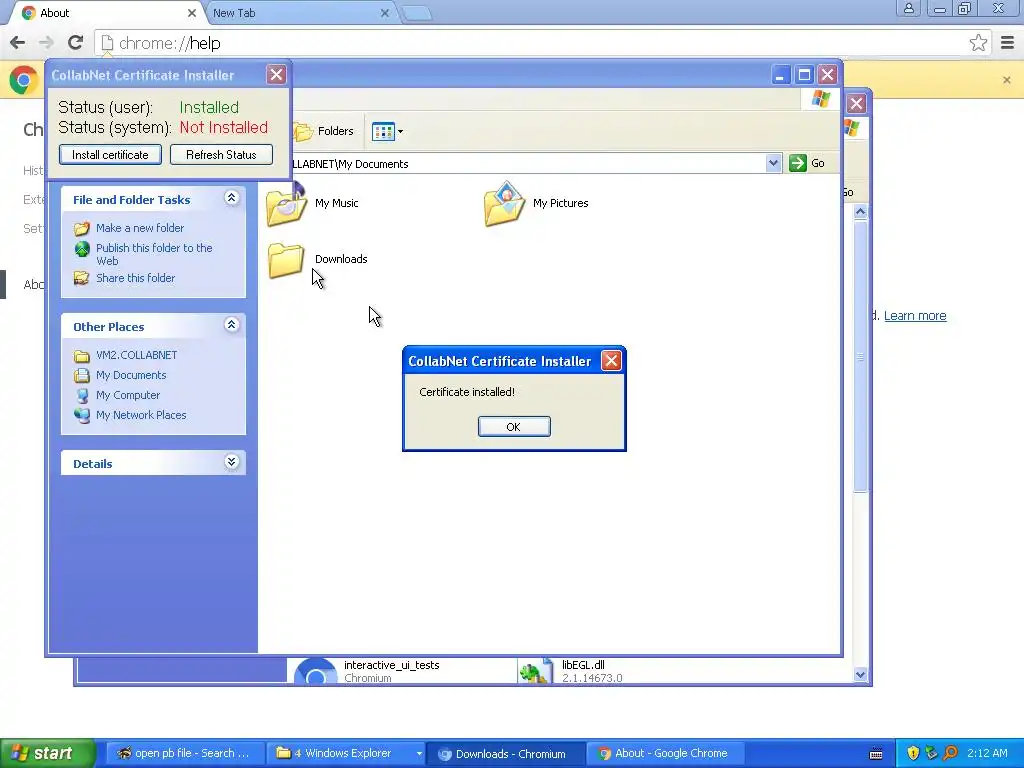Click the Publish to Web globe icon

pos(82,249)
